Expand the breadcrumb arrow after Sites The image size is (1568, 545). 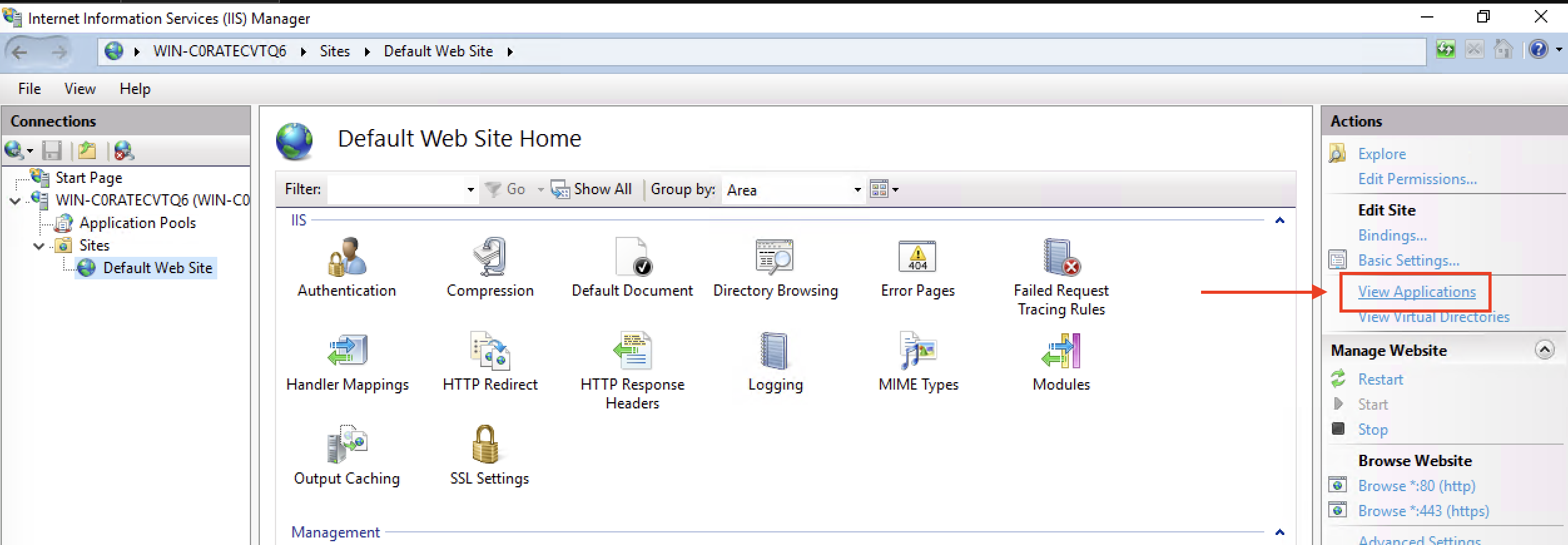[x=367, y=52]
